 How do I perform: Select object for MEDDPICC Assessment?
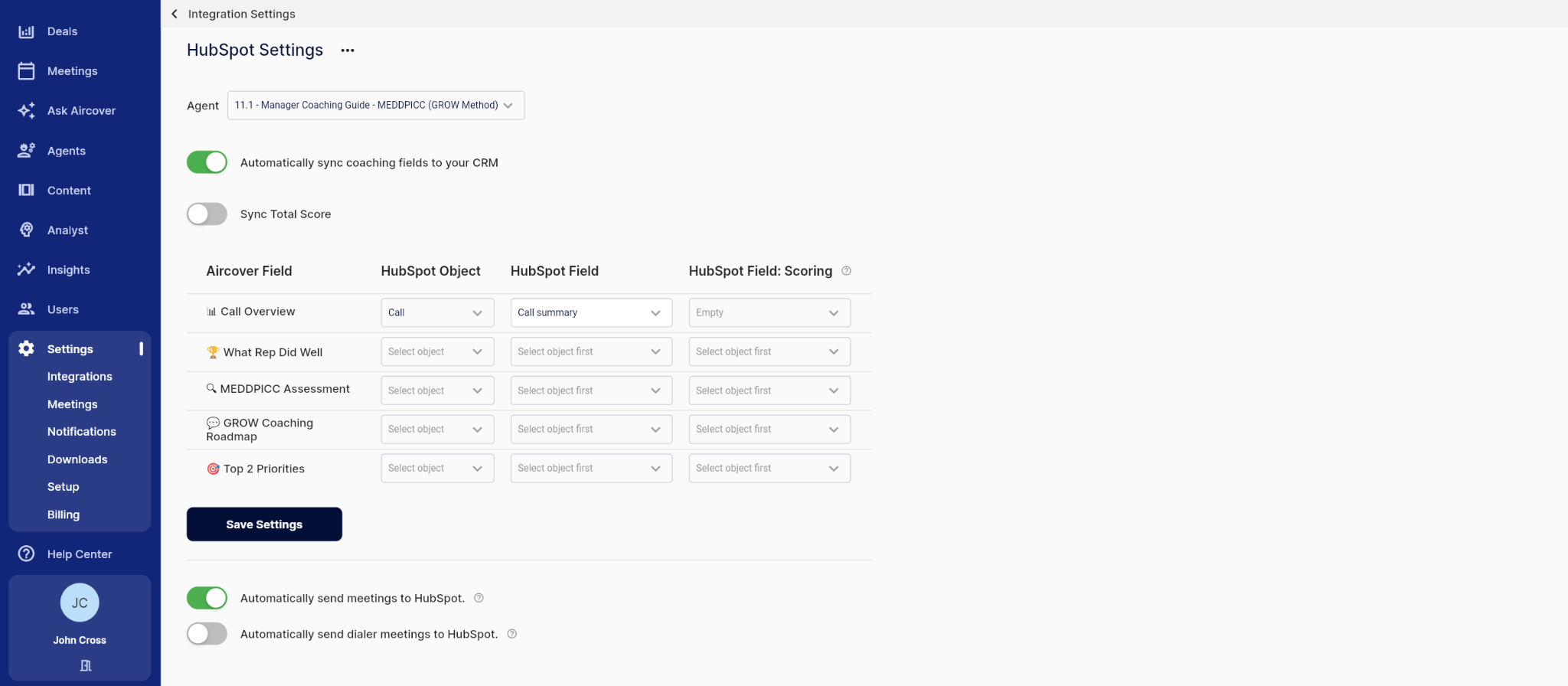click(437, 390)
